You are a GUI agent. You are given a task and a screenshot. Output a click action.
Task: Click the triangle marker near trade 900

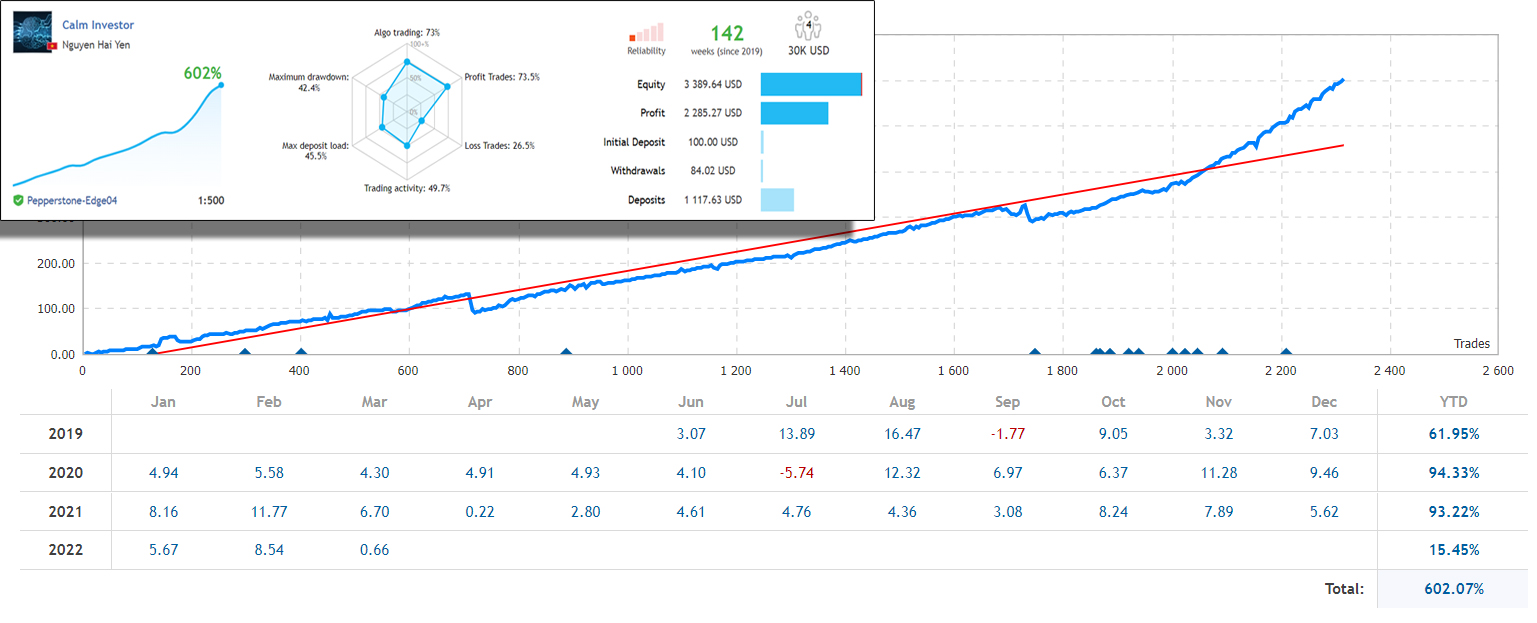point(566,351)
